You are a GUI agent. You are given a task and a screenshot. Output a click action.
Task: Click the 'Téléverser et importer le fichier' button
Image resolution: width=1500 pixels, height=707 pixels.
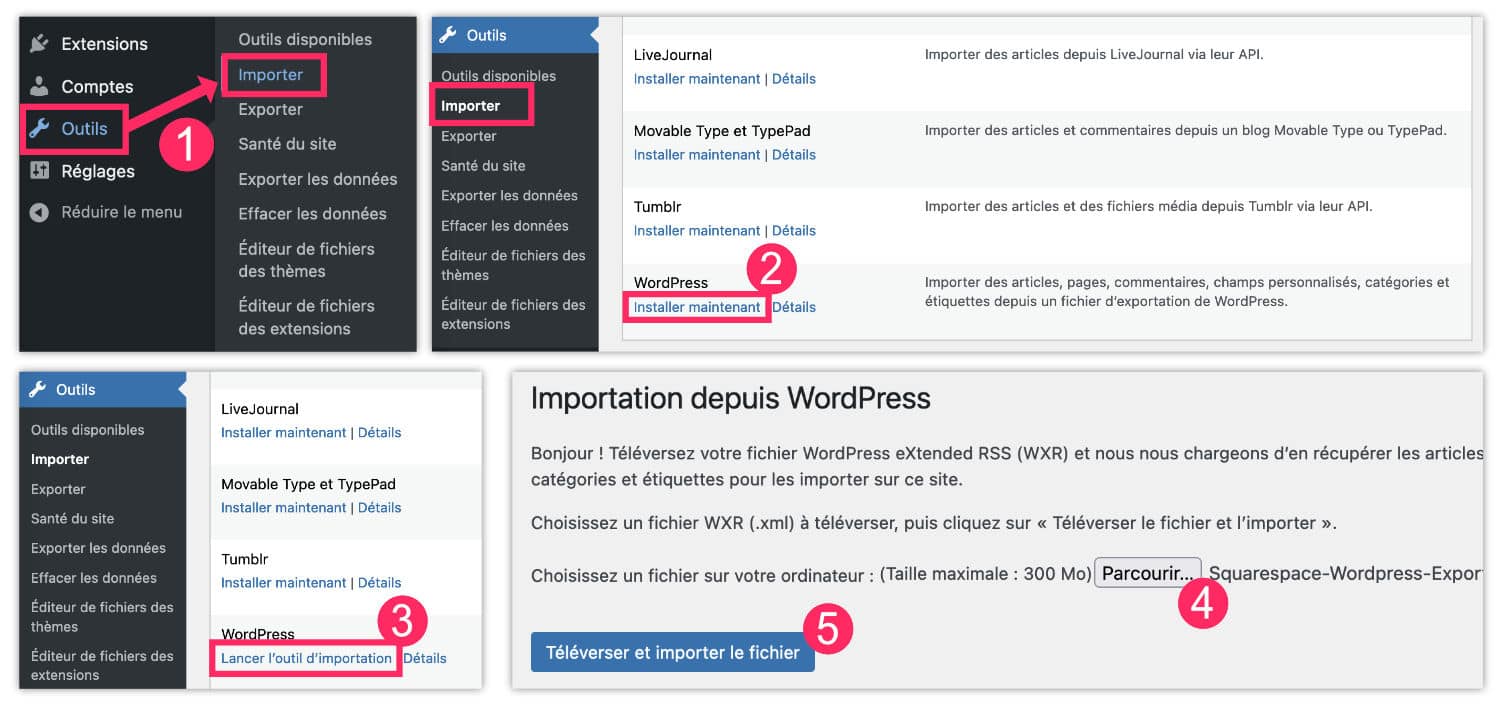tap(672, 651)
